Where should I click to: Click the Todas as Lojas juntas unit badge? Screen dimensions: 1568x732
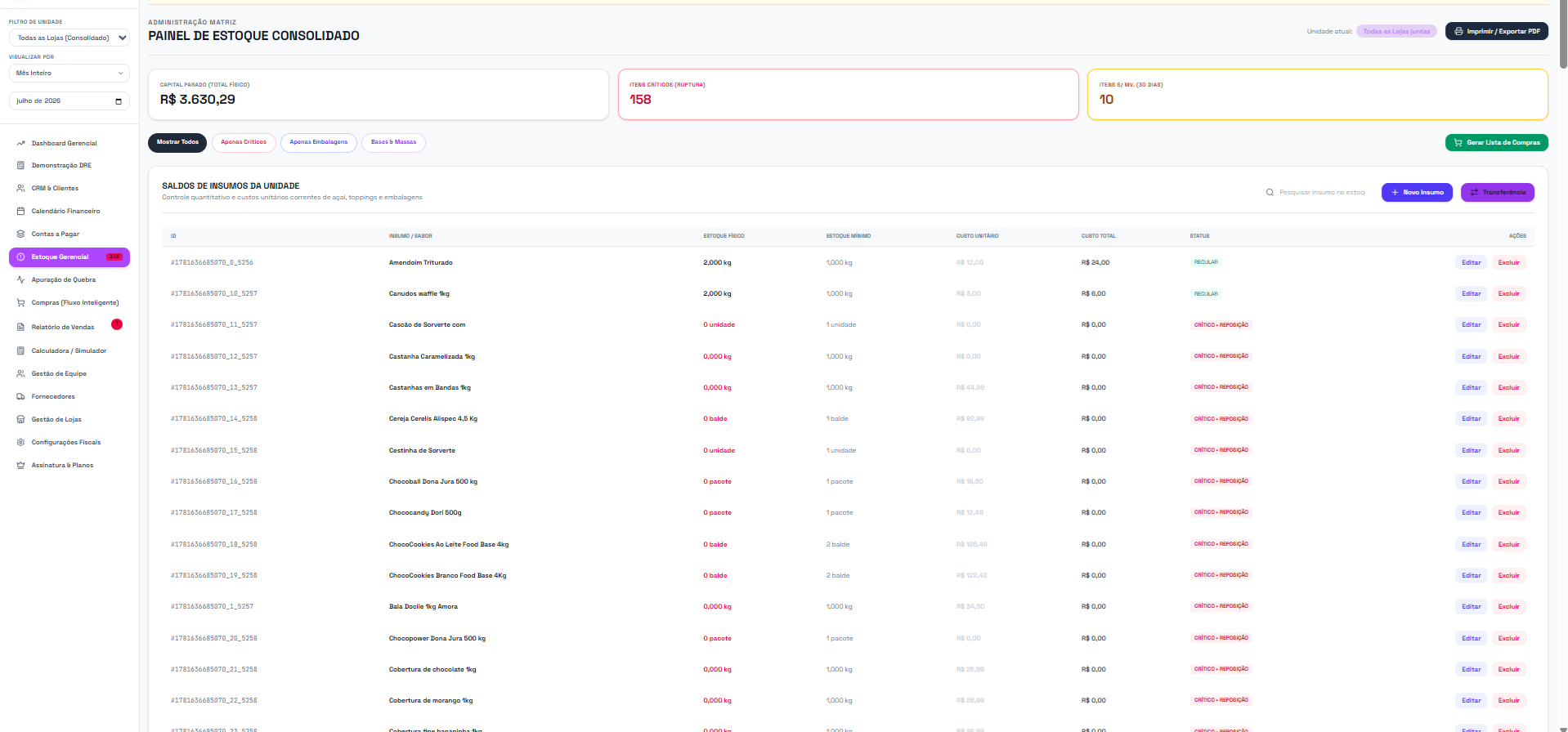(1396, 31)
